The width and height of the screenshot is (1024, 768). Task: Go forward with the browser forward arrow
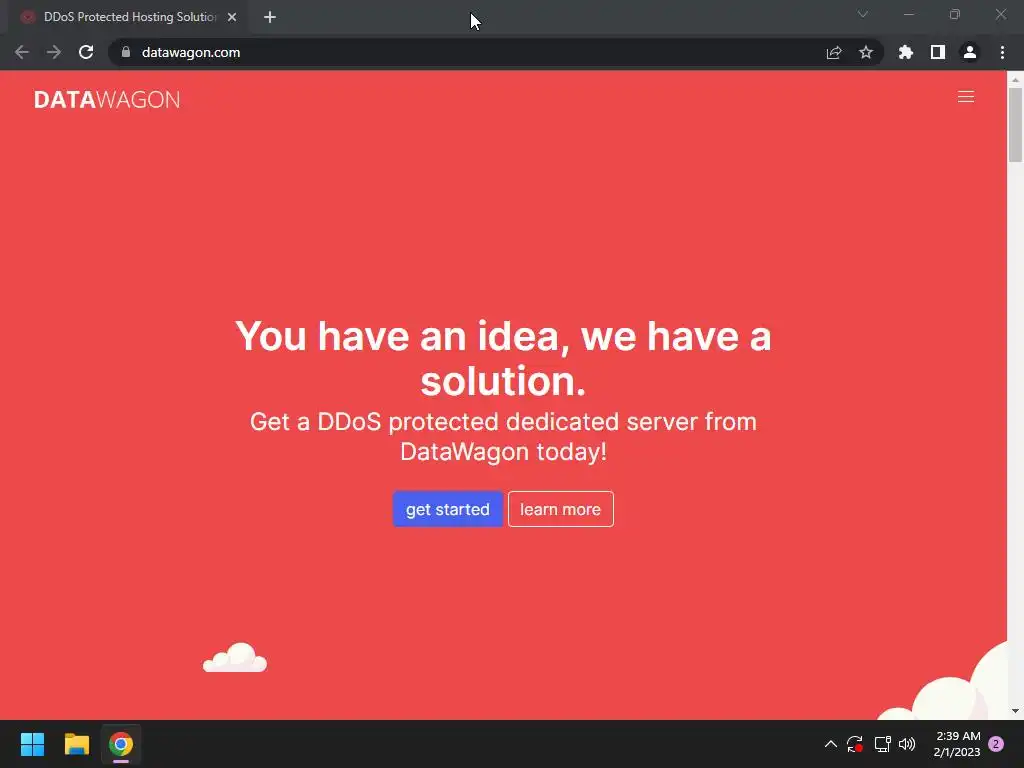click(54, 52)
